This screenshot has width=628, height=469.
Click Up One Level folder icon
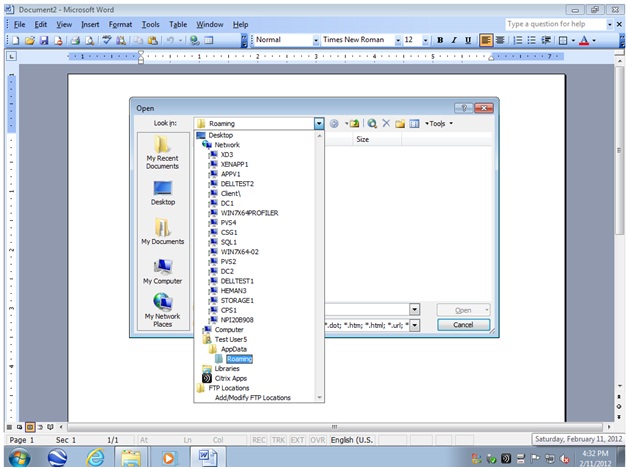pyautogui.click(x=354, y=123)
